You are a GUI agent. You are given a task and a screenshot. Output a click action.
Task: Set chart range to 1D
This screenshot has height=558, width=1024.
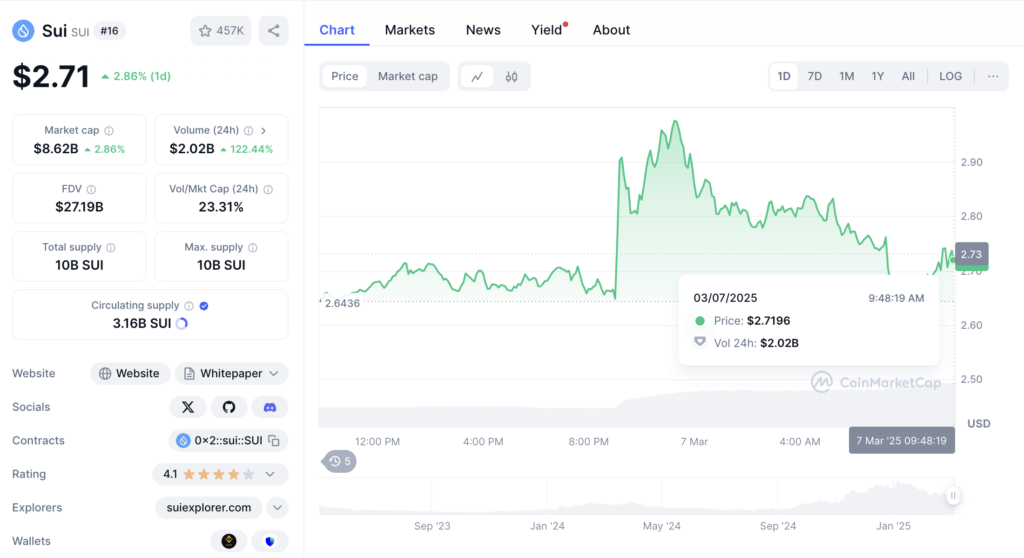click(x=784, y=76)
